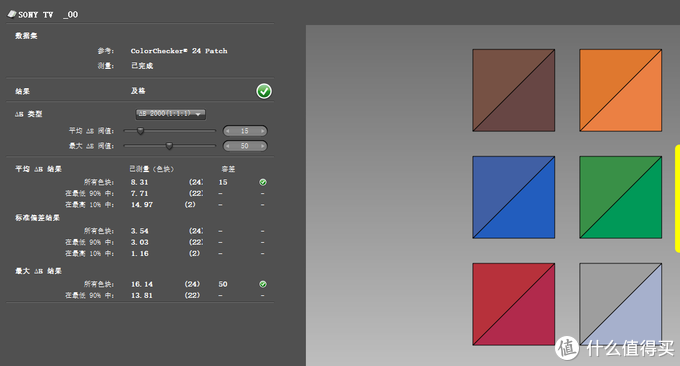The height and width of the screenshot is (366, 680).
Task: Select the orange color patch
Action: click(621, 90)
